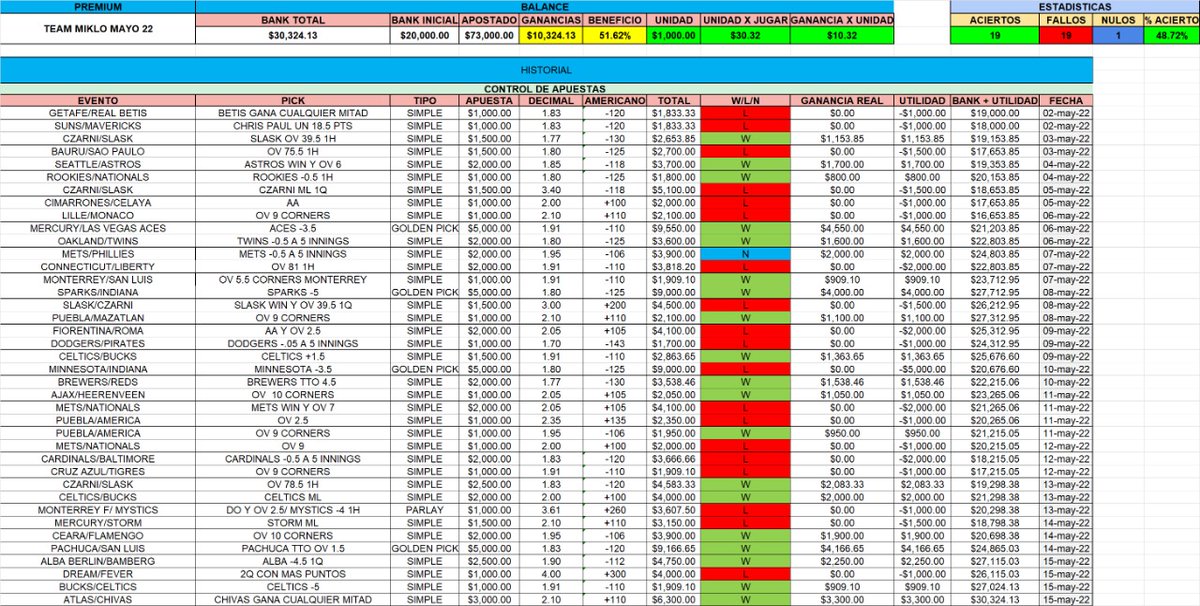The image size is (1200, 606).
Task: Select the ATLAS/CHIVAS event cell
Action: (x=97, y=599)
